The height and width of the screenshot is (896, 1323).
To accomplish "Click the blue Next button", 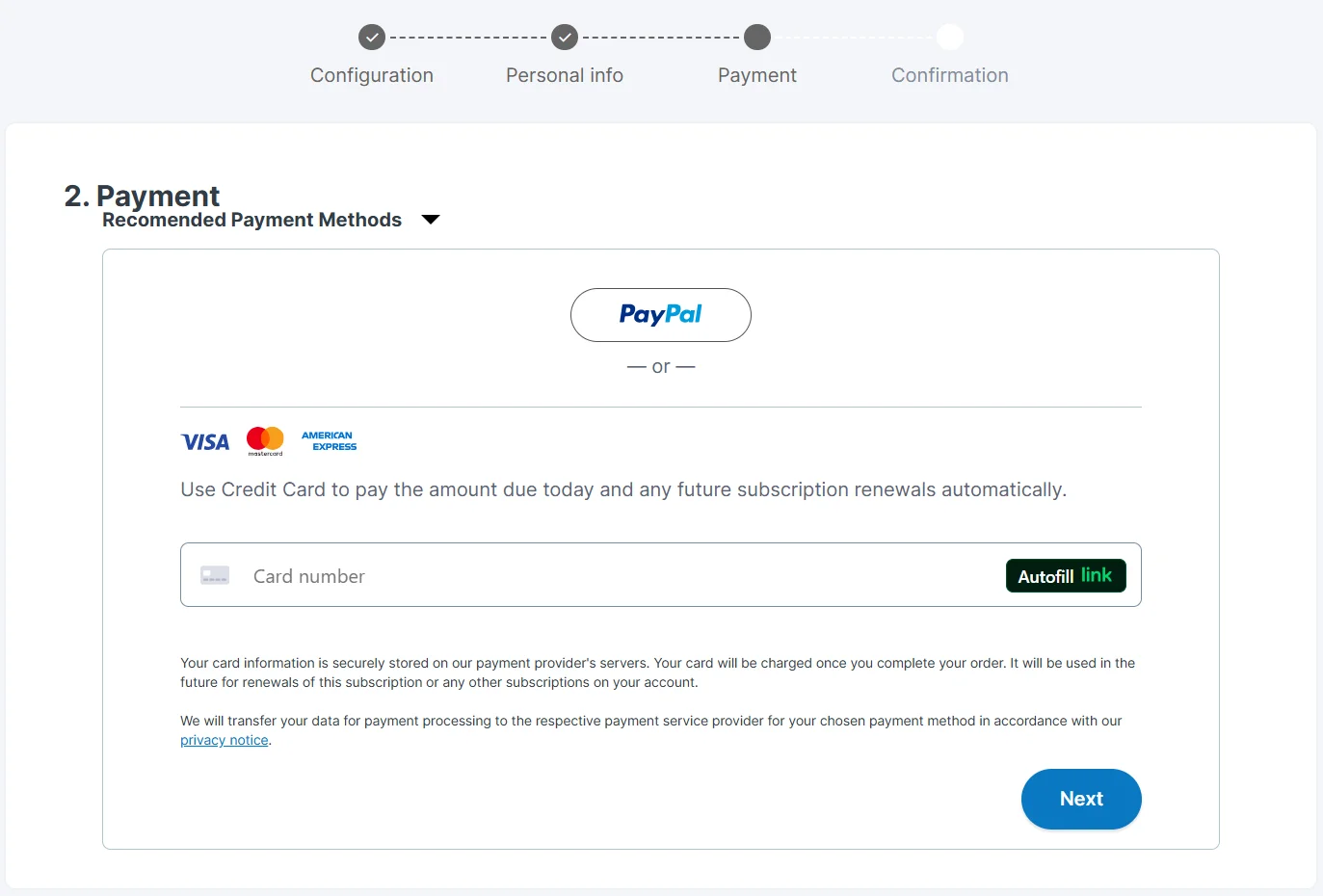I will coord(1081,799).
